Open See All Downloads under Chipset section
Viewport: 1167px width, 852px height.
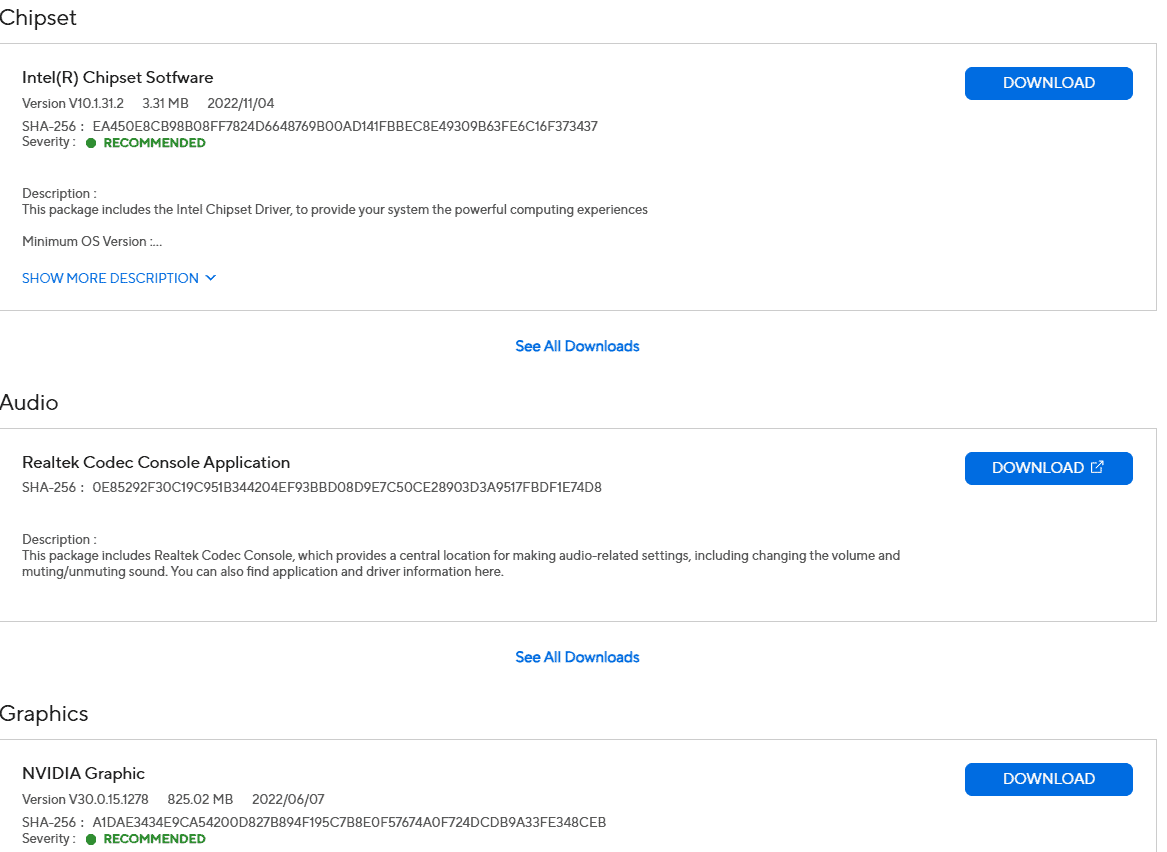577,346
